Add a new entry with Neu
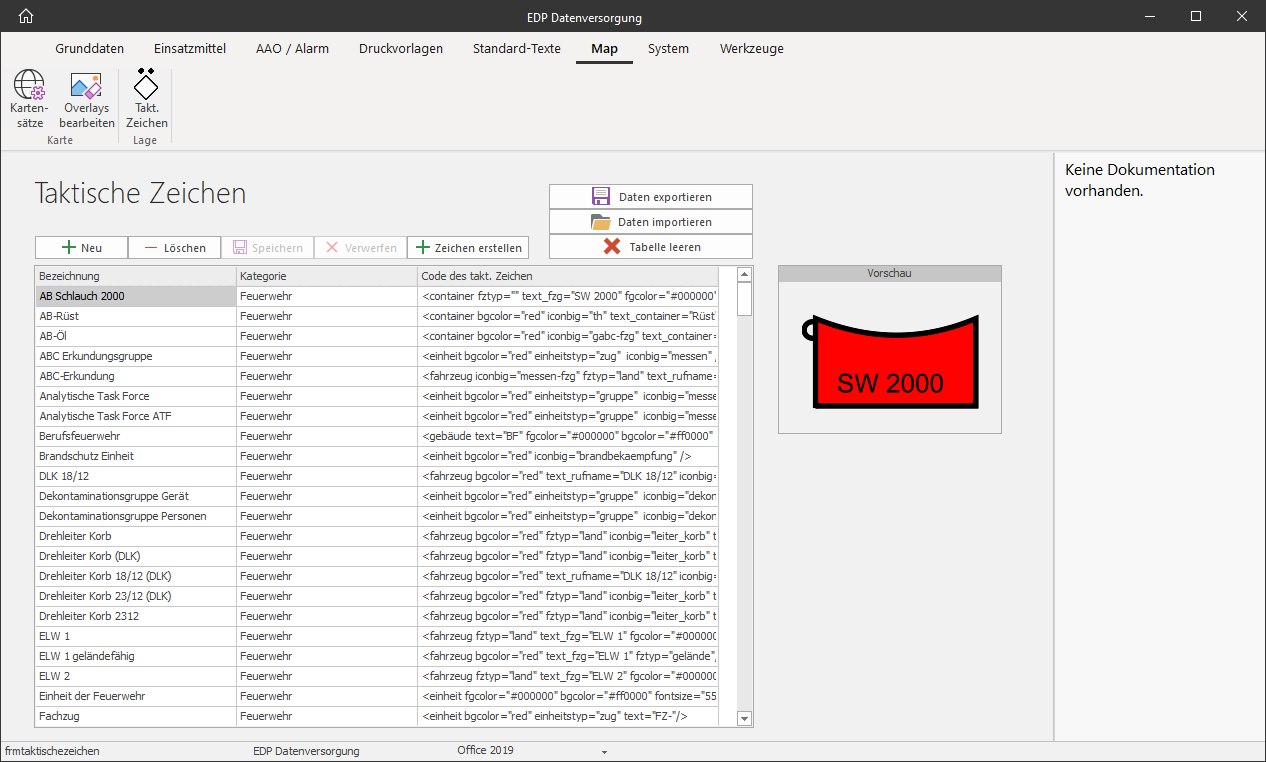1266x762 pixels. (81, 248)
